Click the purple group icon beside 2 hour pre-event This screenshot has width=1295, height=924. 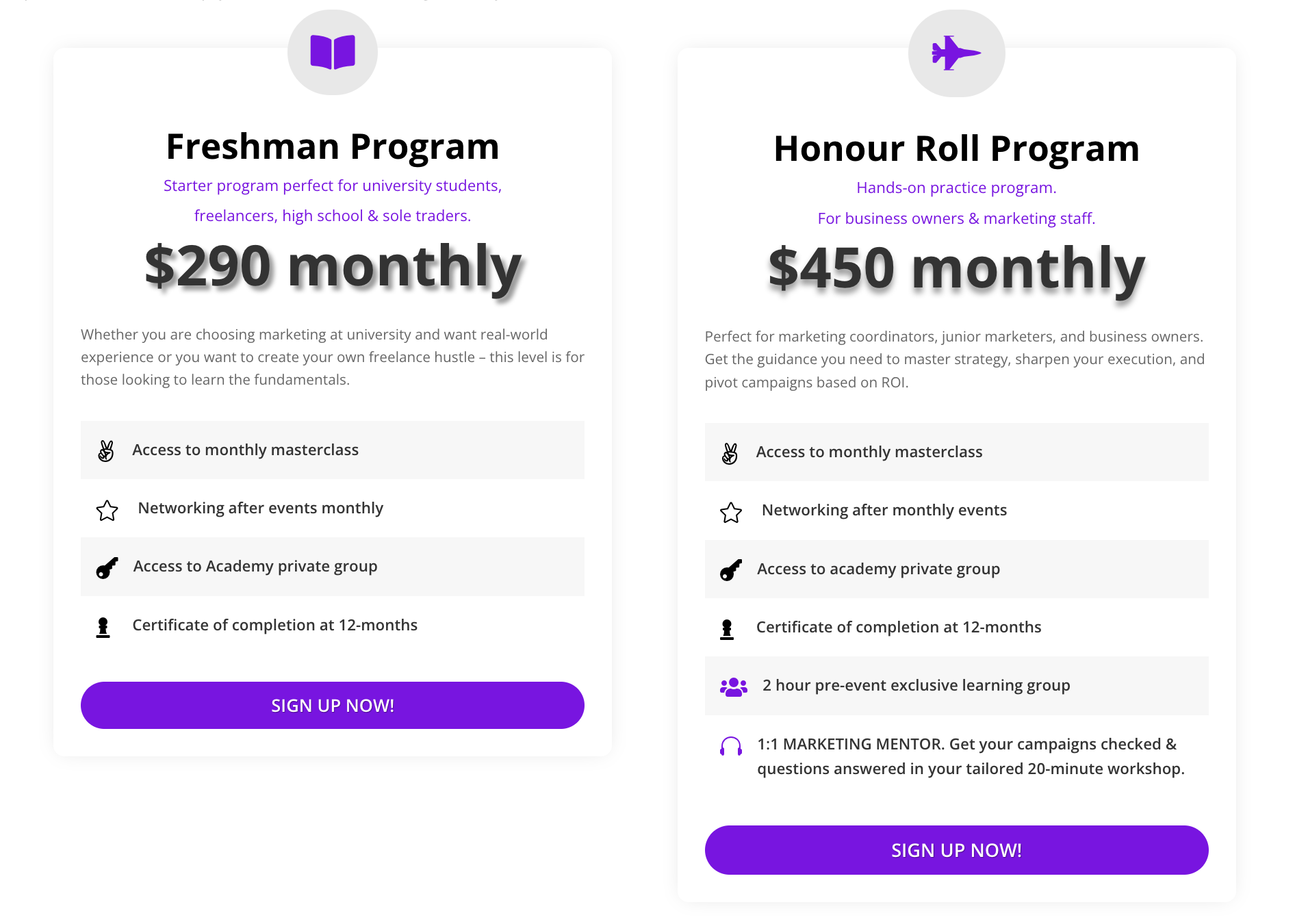pos(733,686)
